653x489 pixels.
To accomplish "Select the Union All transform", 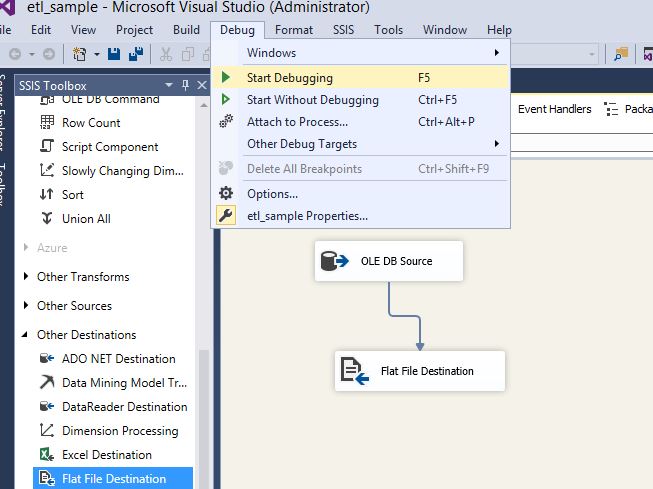I will (86, 219).
